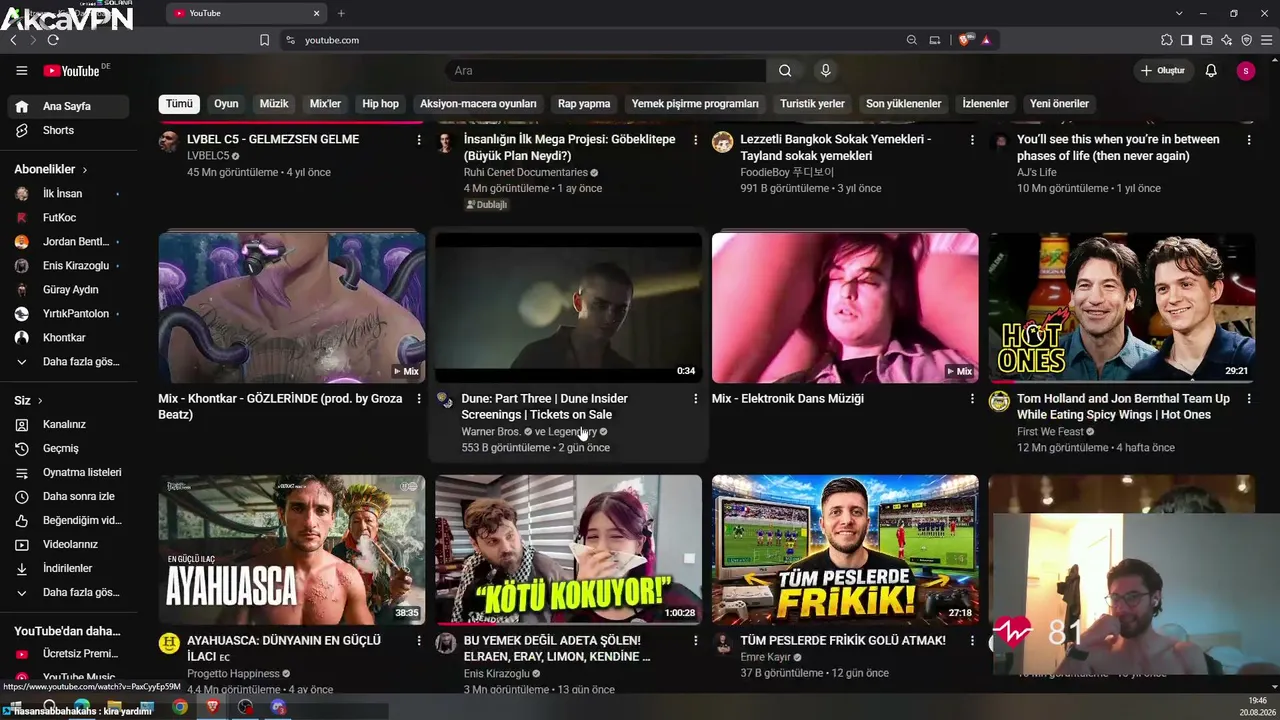This screenshot has width=1280, height=720.
Task: Click the Oluştur create button
Action: [x=1162, y=71]
